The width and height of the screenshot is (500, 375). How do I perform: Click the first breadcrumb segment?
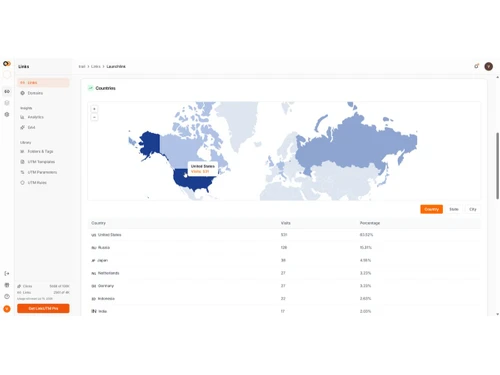(x=82, y=67)
